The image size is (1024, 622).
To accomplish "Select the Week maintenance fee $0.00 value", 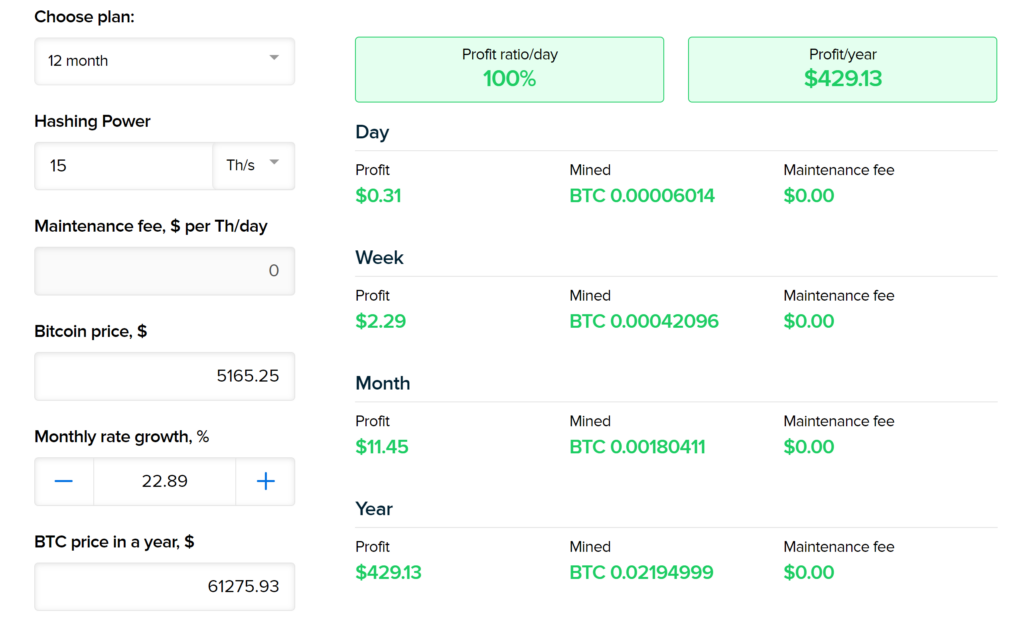I will coord(808,321).
